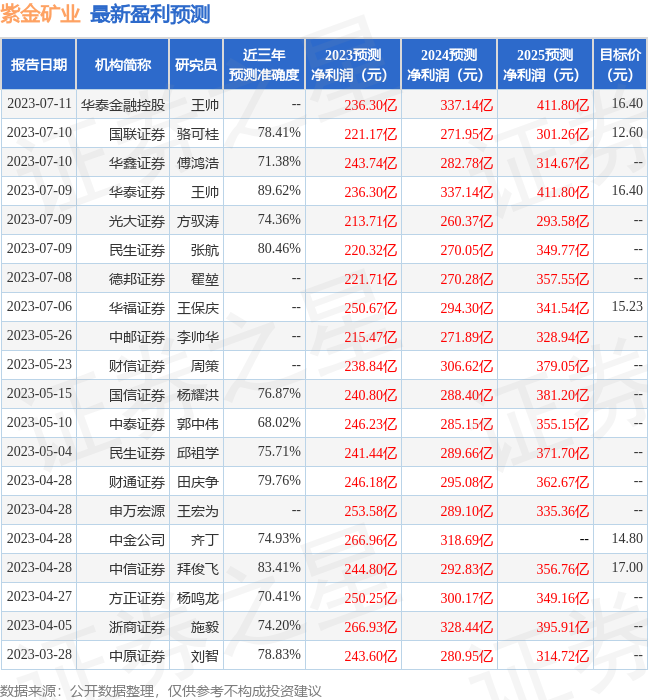Click researcher name 郭中伟
Image resolution: width=648 pixels, height=700 pixels.
point(198,424)
